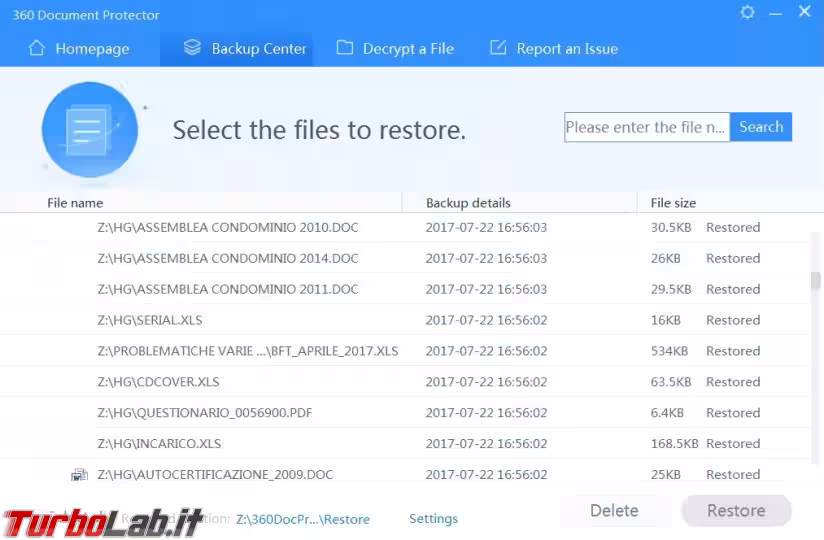Click Restored status of INCARICO.XLS row
Image resolution: width=824 pixels, height=540 pixels.
click(x=733, y=443)
